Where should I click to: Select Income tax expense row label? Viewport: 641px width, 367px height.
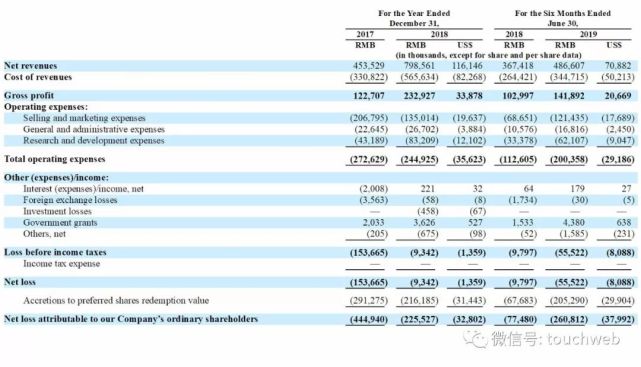pos(62,264)
